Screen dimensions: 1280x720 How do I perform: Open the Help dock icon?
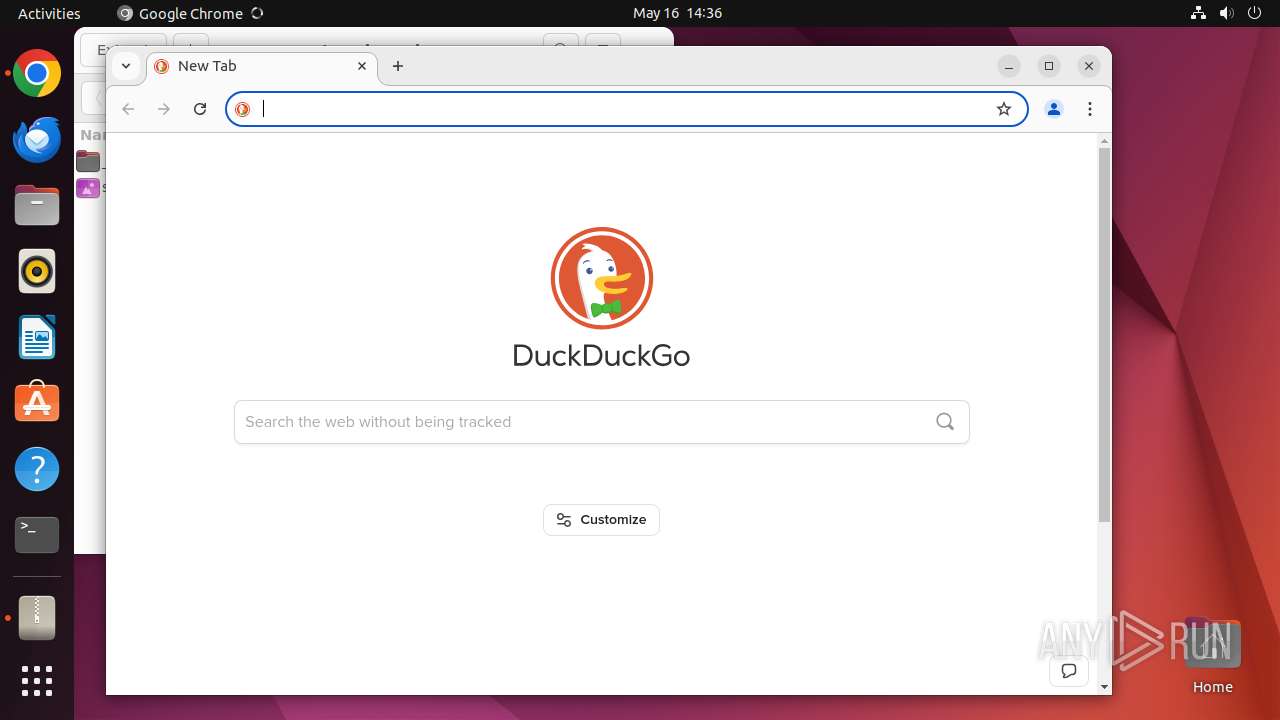point(37,469)
